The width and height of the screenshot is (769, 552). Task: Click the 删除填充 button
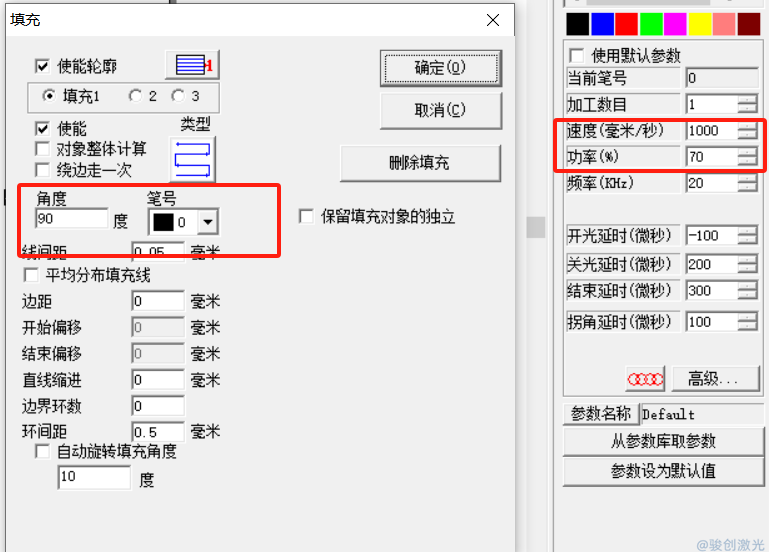420,162
